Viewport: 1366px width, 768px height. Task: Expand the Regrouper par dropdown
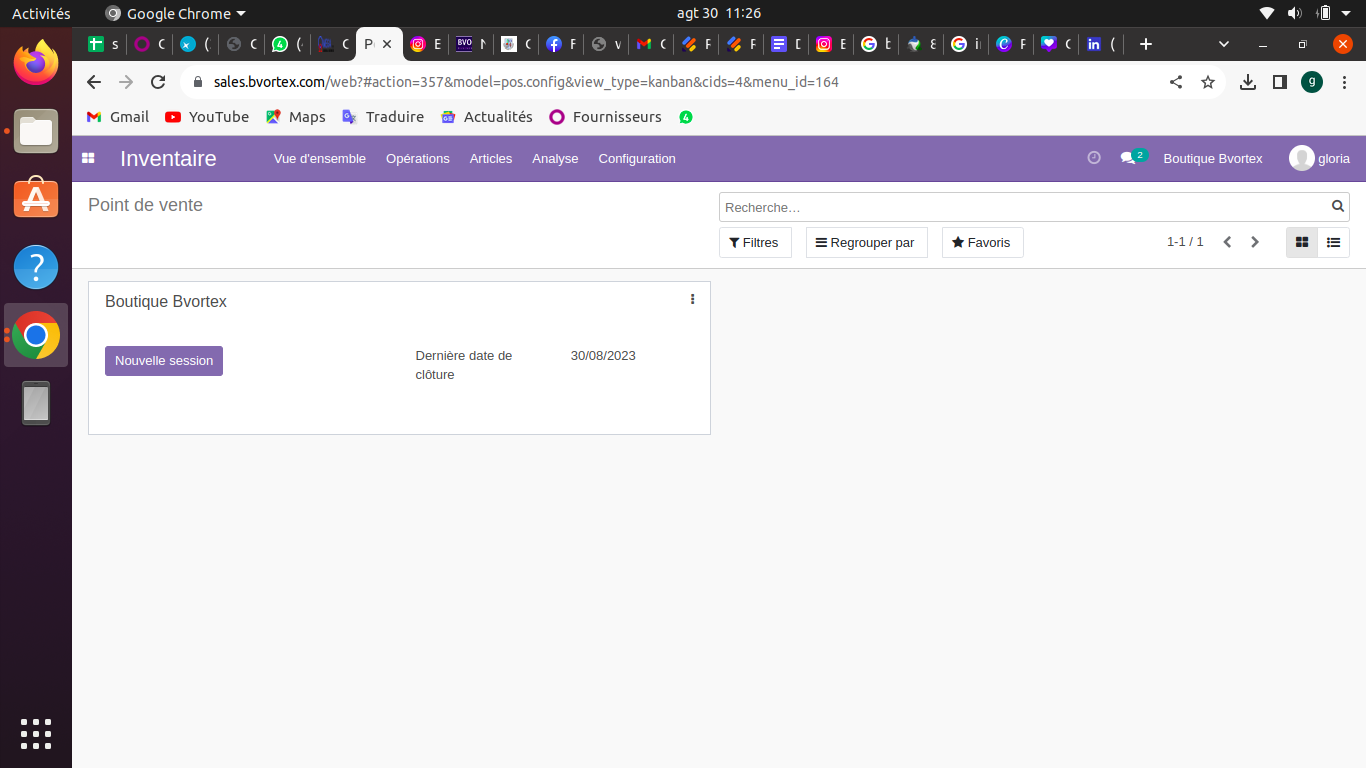point(866,242)
